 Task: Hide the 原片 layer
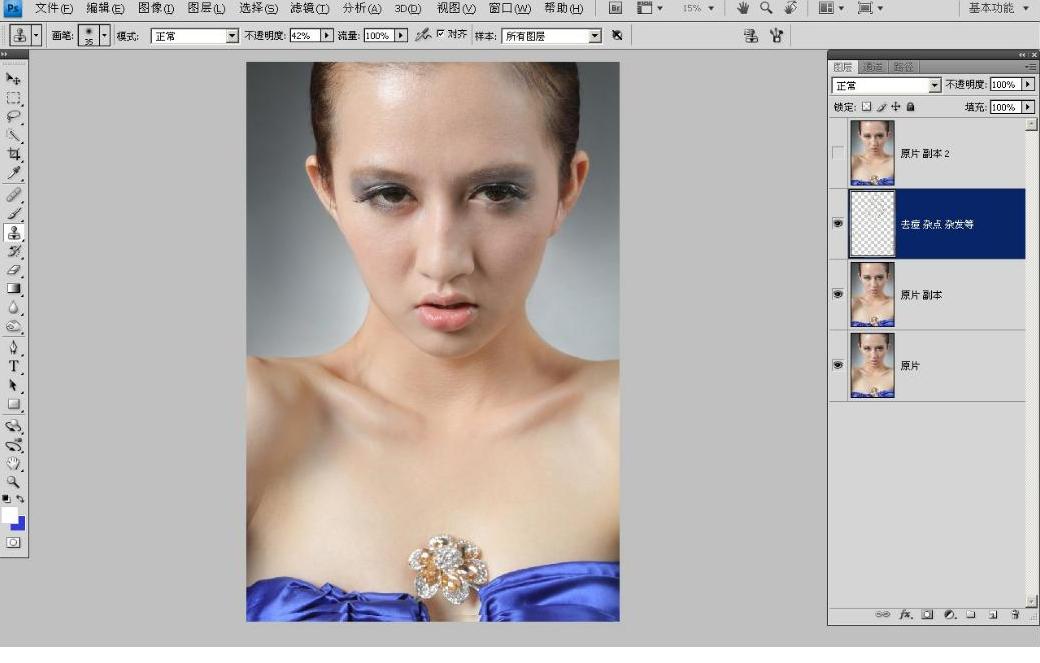coord(838,365)
